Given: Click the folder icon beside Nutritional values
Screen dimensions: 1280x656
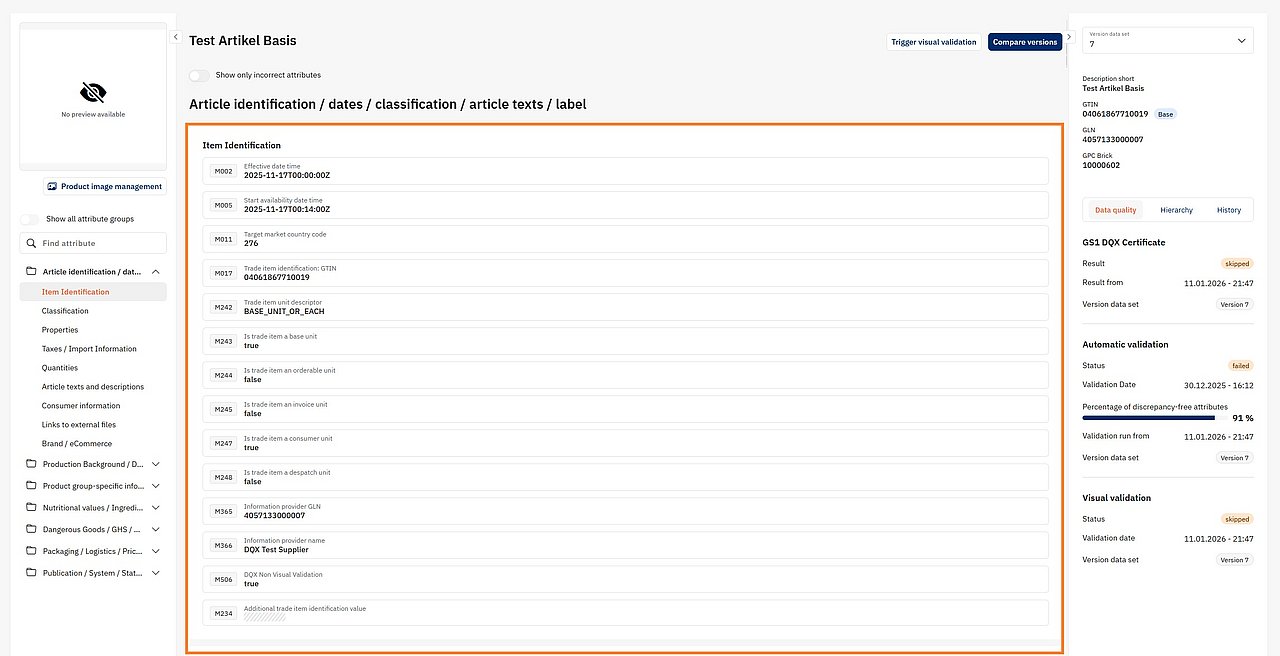Looking at the screenshot, I should [31, 508].
